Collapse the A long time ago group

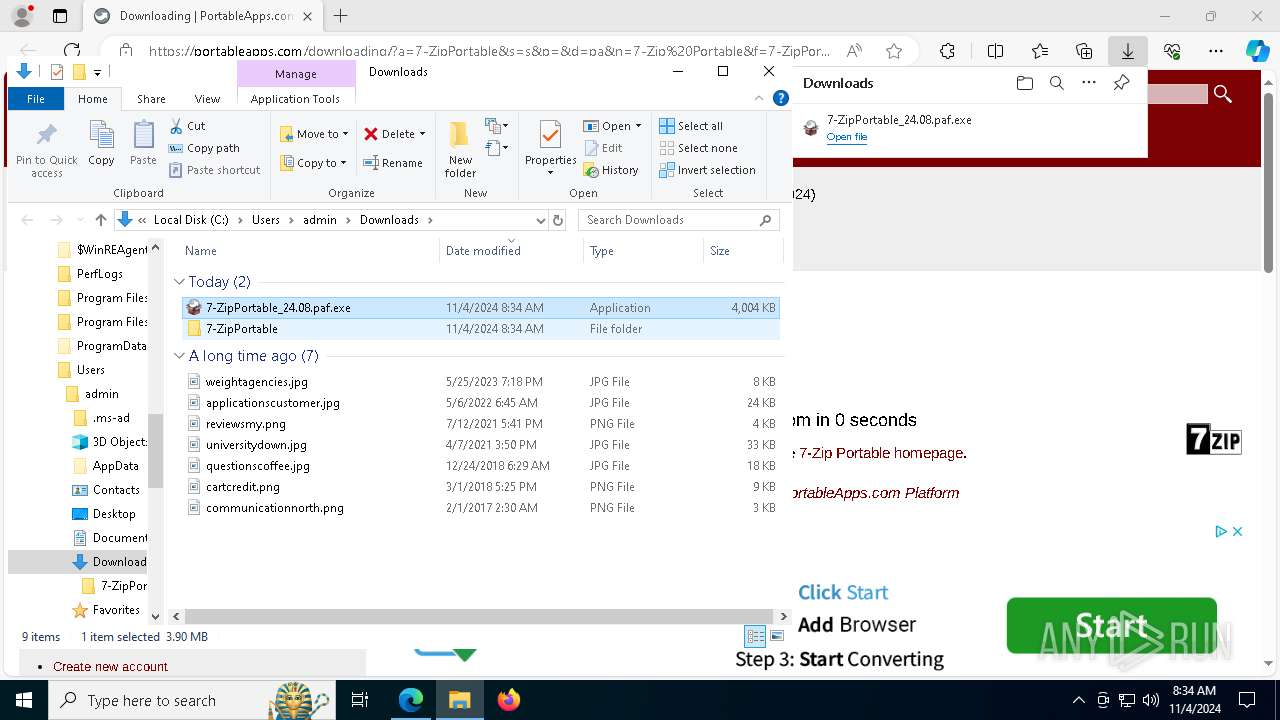[179, 356]
